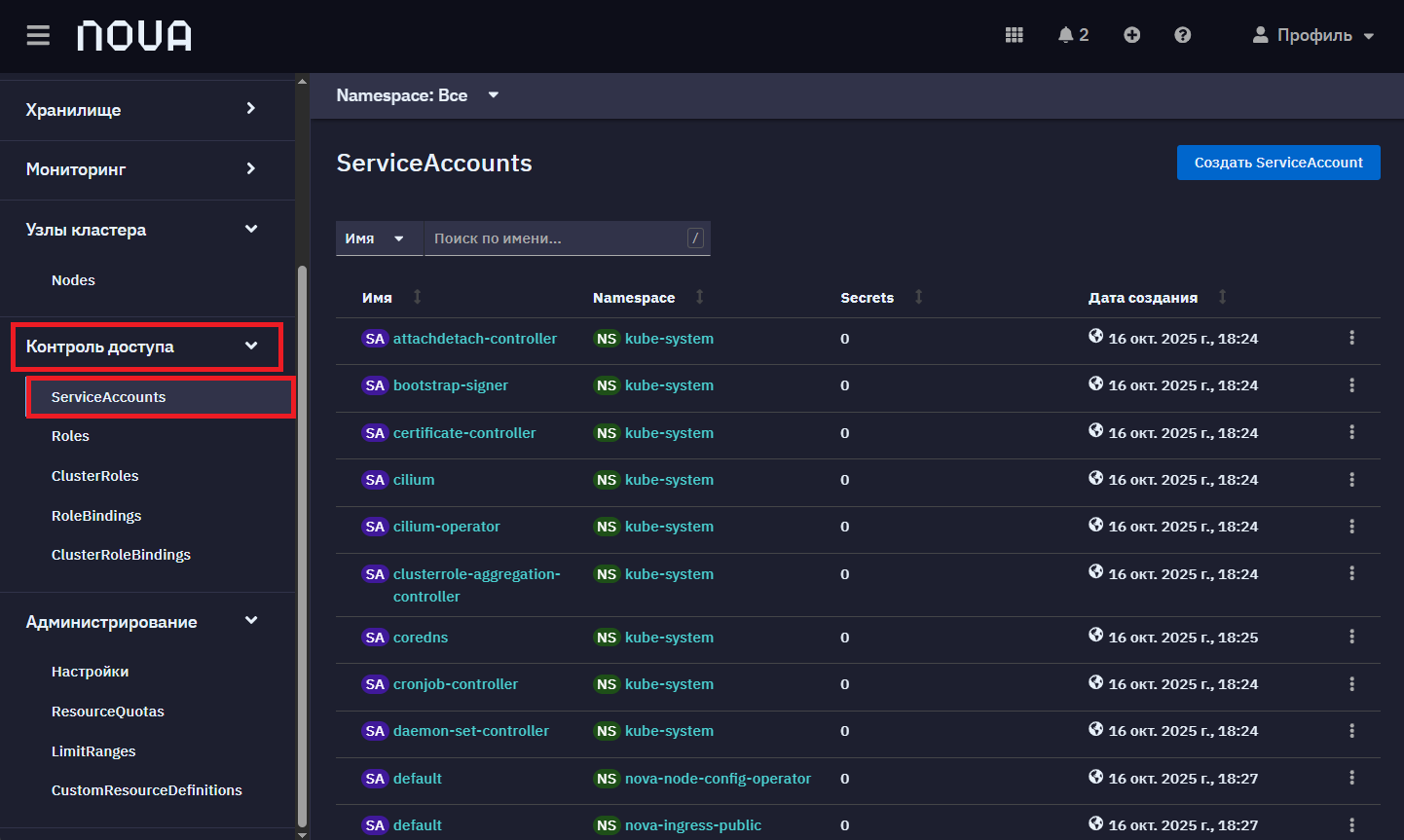Screen dimensions: 1404x840
Task: Collapse the Администрирование section
Action: coord(147,622)
